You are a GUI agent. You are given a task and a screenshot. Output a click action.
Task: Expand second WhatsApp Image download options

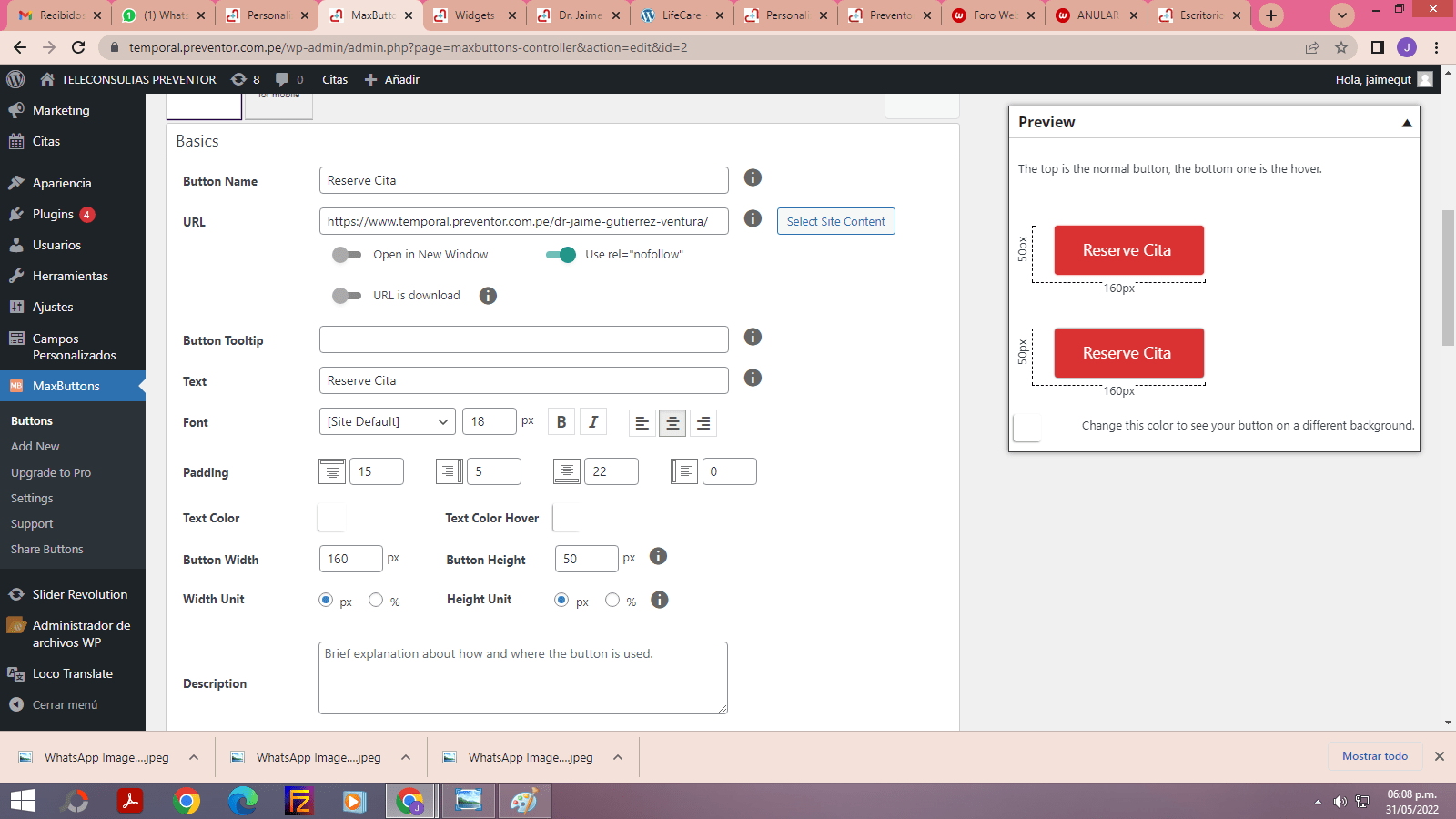[x=406, y=757]
